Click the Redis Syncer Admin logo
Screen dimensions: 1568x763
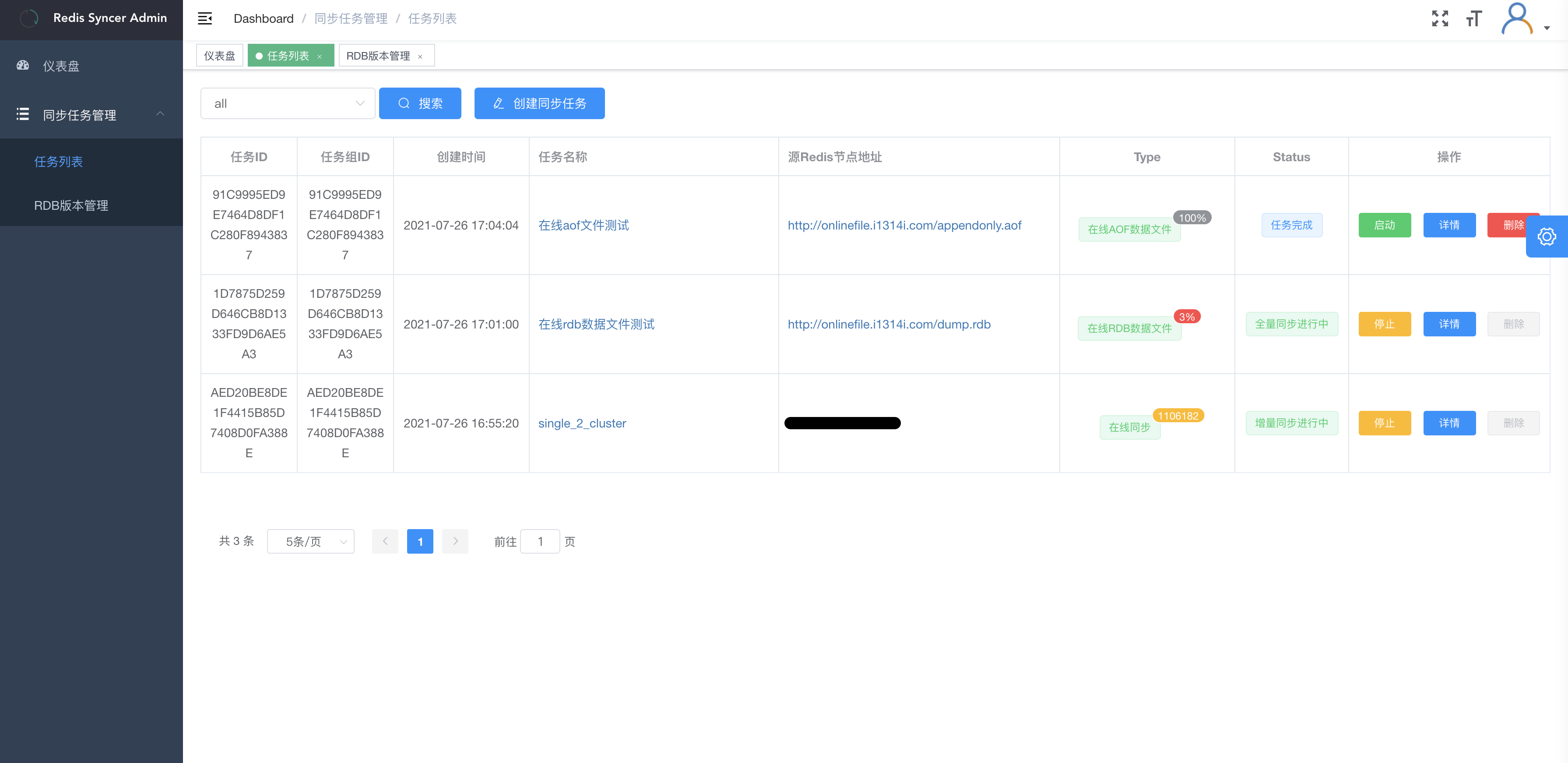[29, 18]
